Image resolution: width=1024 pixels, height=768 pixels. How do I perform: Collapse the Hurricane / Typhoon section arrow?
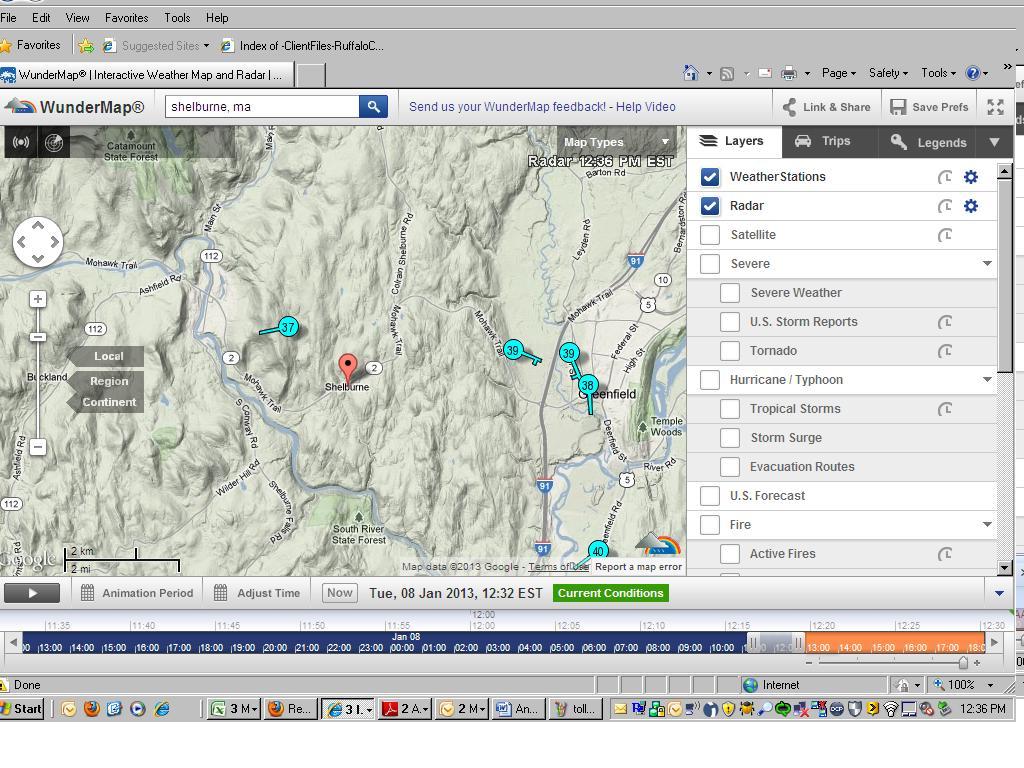pos(987,379)
